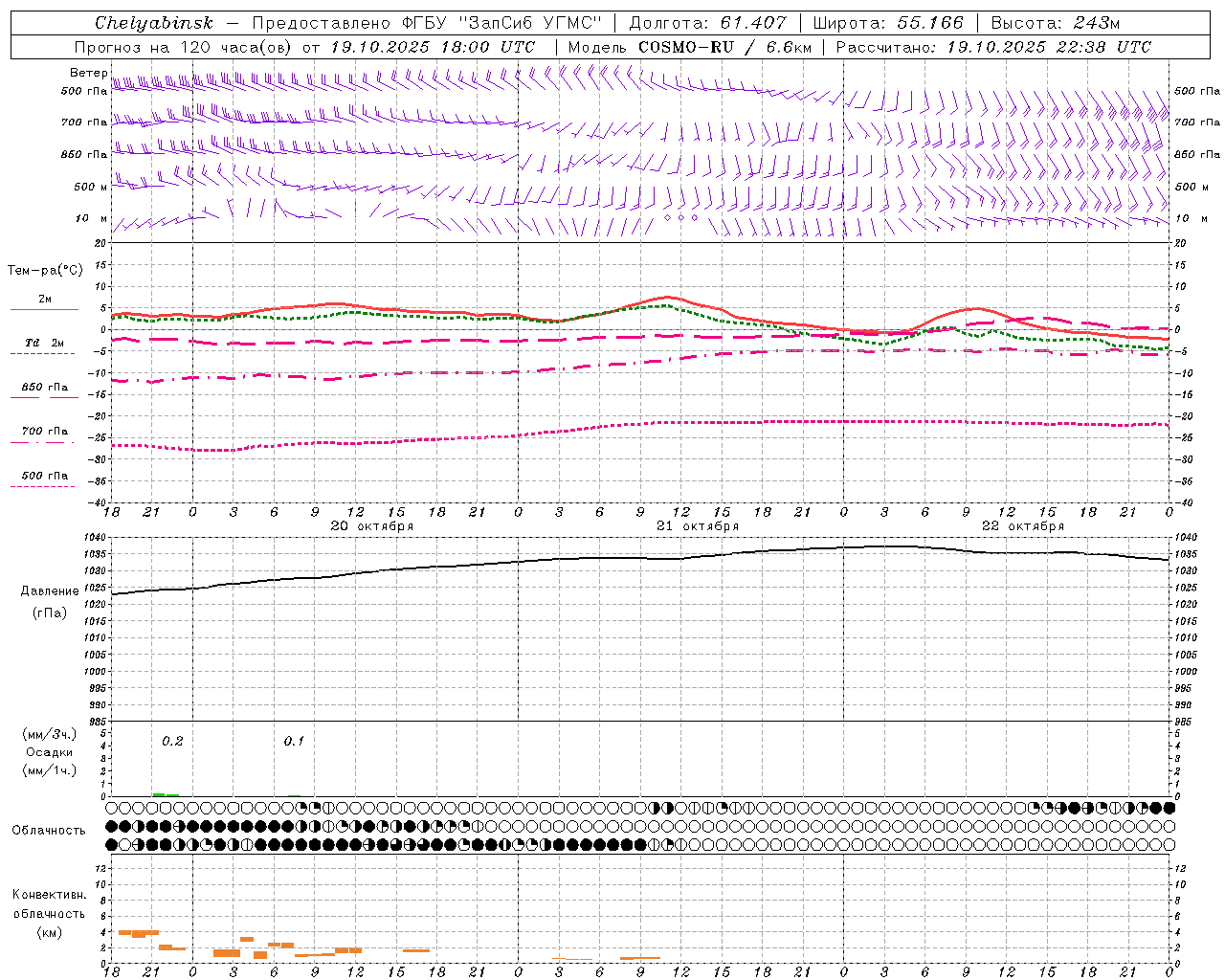Screen dimensions: 1225x980
Task: Click the 0.2 precipitation amount value
Action: 172,741
